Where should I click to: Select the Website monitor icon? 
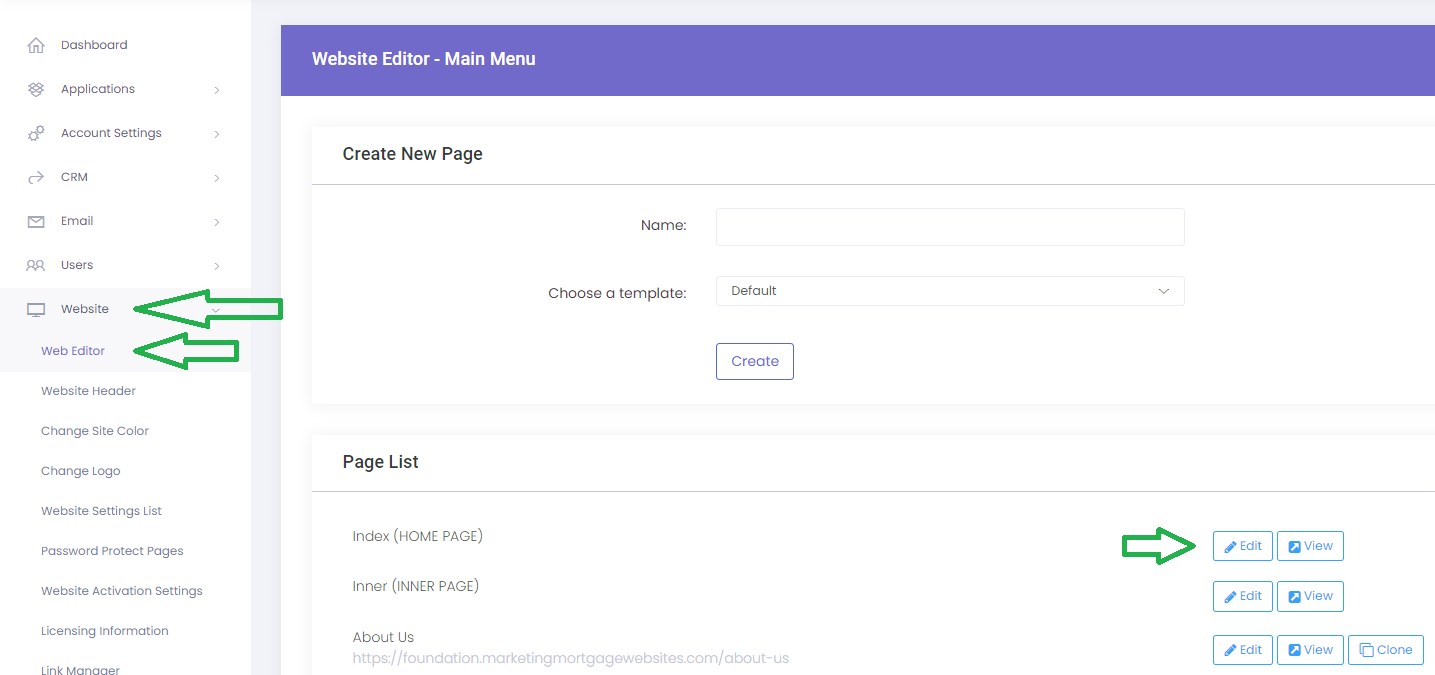pyautogui.click(x=35, y=308)
